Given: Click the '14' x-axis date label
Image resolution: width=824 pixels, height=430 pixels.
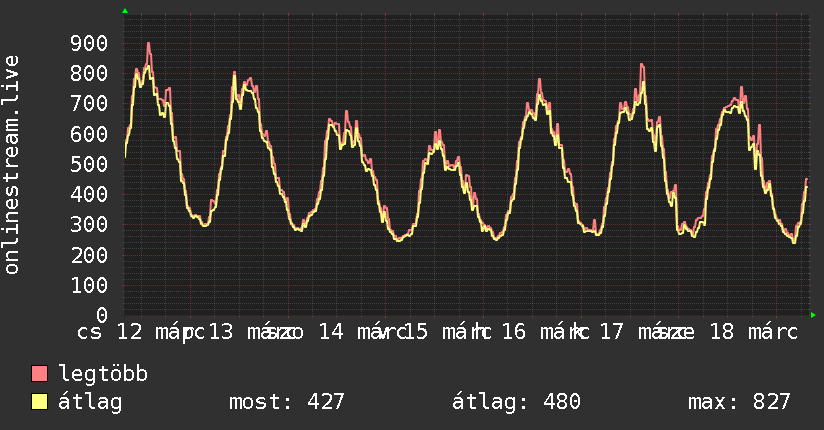Looking at the screenshot, I should [x=332, y=332].
